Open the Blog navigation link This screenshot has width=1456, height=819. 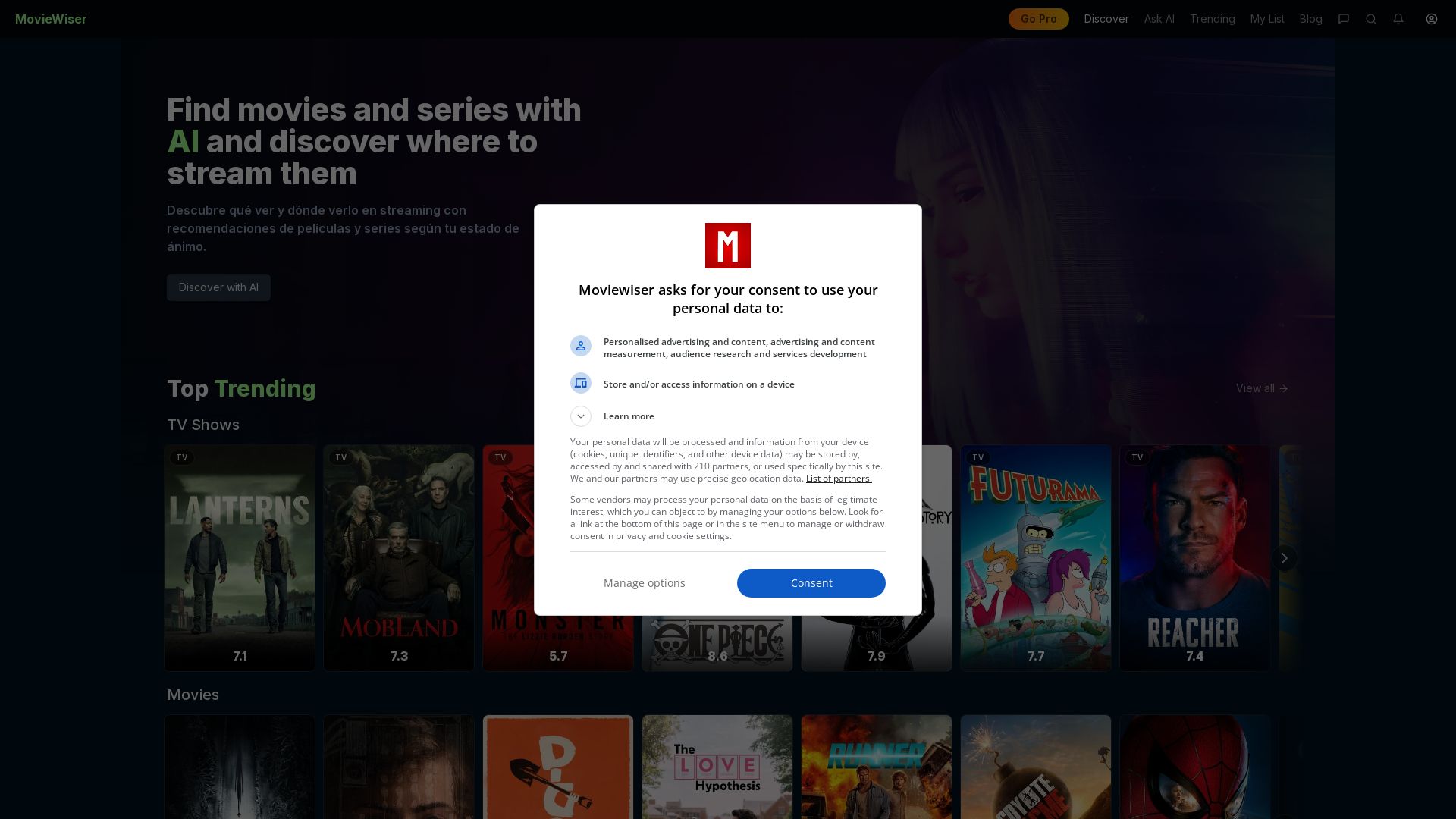click(1310, 19)
